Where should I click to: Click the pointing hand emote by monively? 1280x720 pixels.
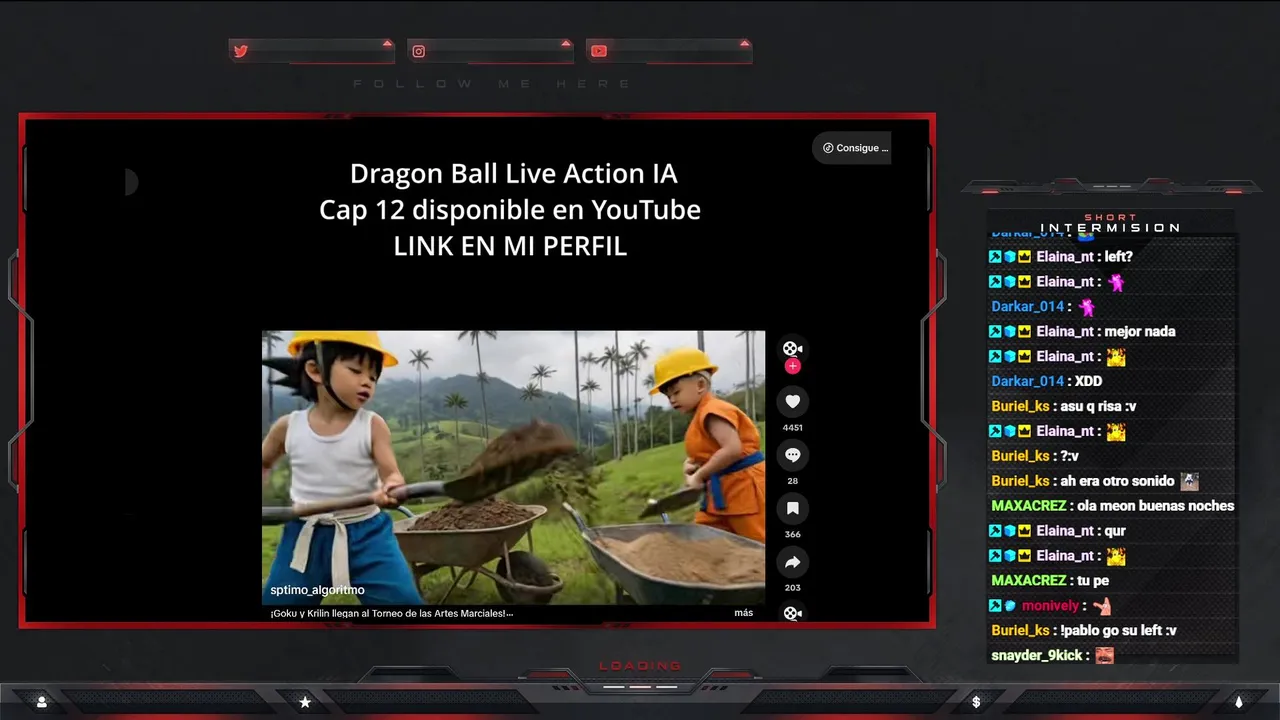pos(1102,606)
